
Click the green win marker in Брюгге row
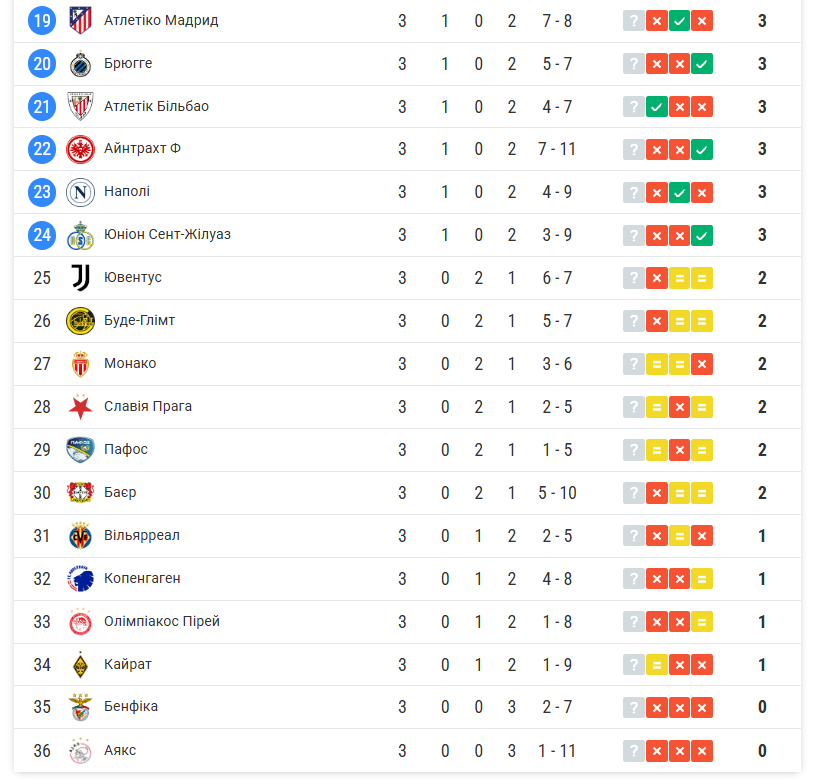click(x=703, y=63)
